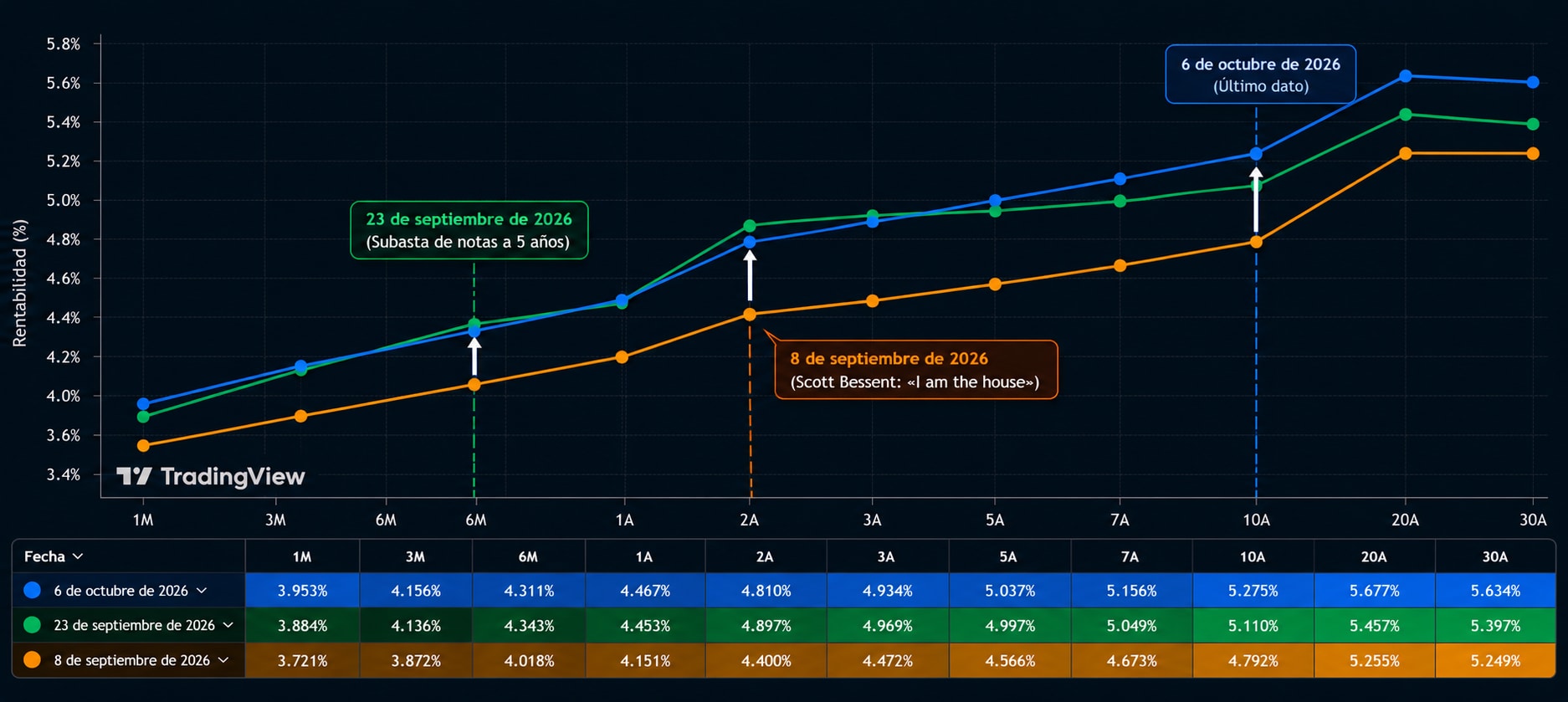Click the 5.677% table cell
The height and width of the screenshot is (702, 1568).
point(1374,591)
